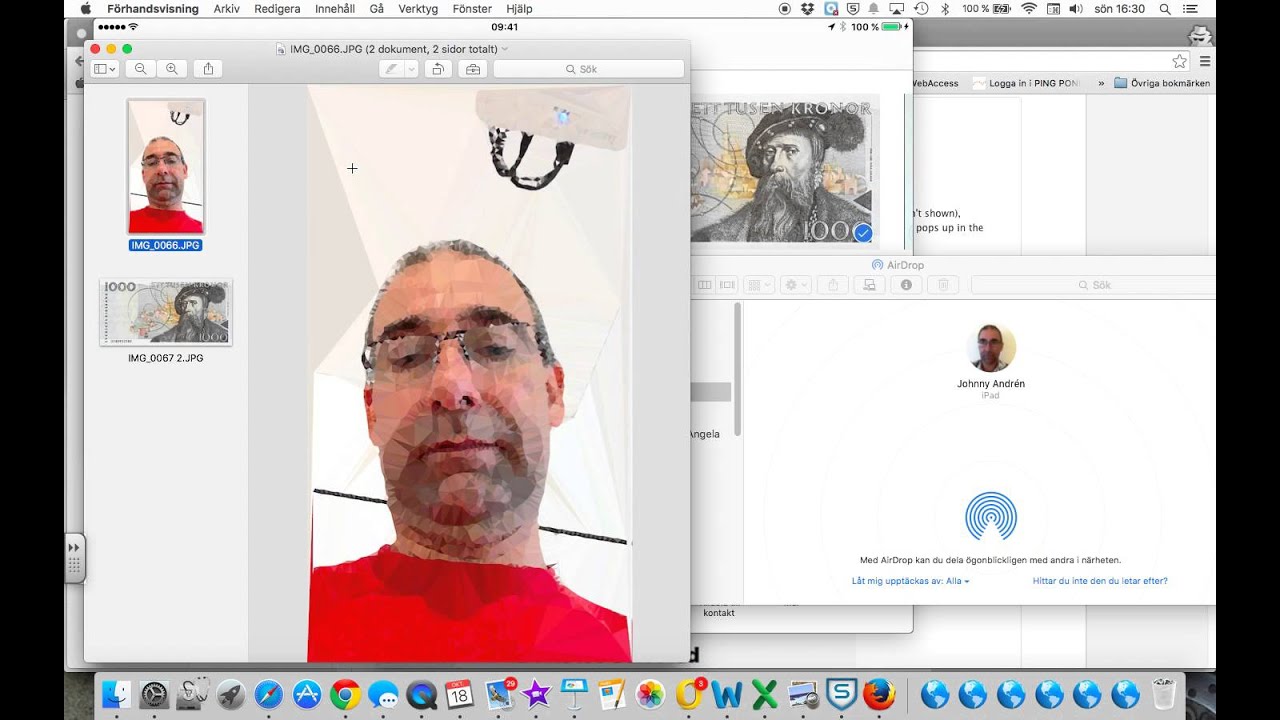
Task: Select the IMG_0066.JPG thumbnail
Action: pos(166,166)
